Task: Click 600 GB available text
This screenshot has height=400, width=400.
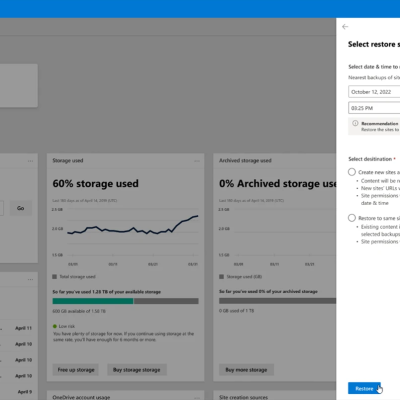Action: pos(79,311)
